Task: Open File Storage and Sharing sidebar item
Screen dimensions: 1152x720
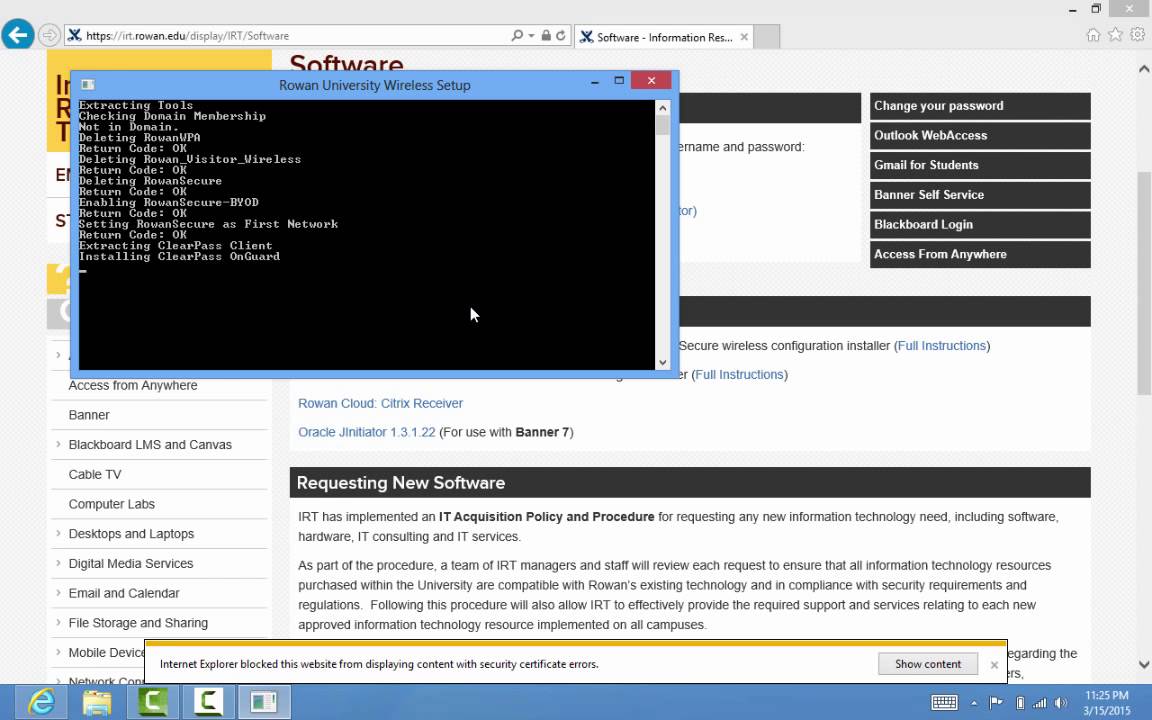Action: 138,623
